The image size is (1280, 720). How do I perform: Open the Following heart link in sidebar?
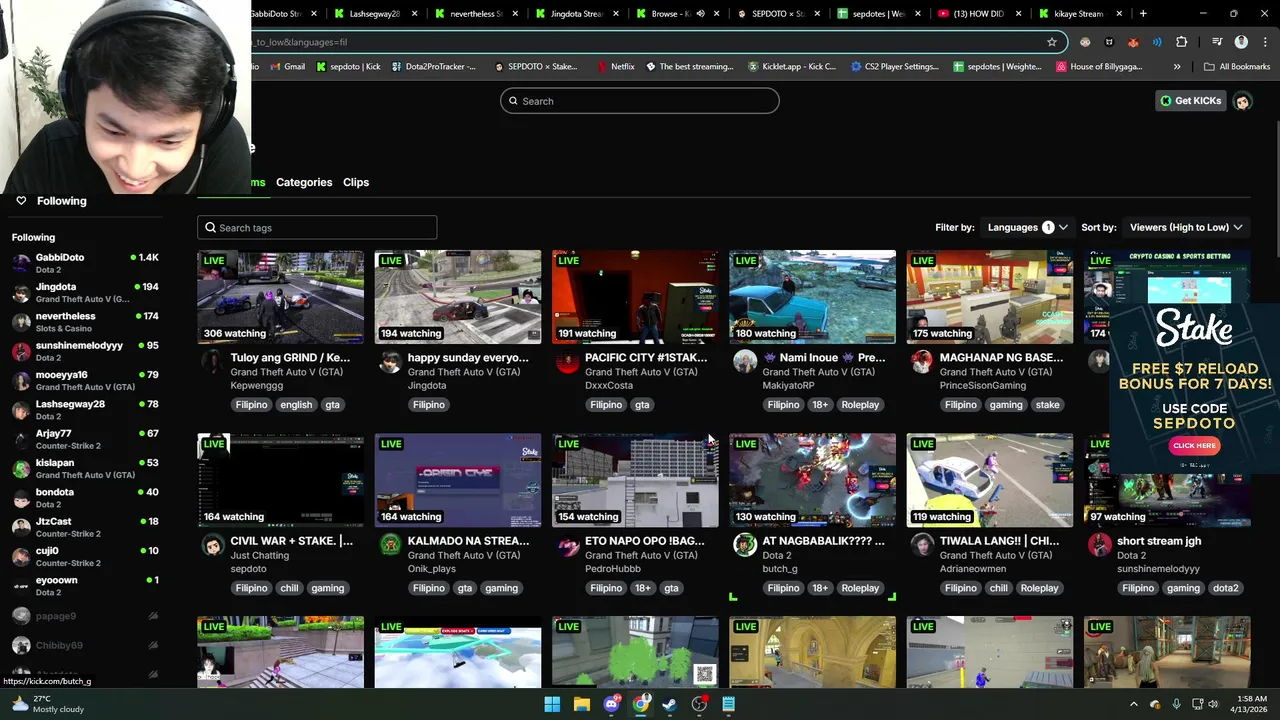(51, 201)
